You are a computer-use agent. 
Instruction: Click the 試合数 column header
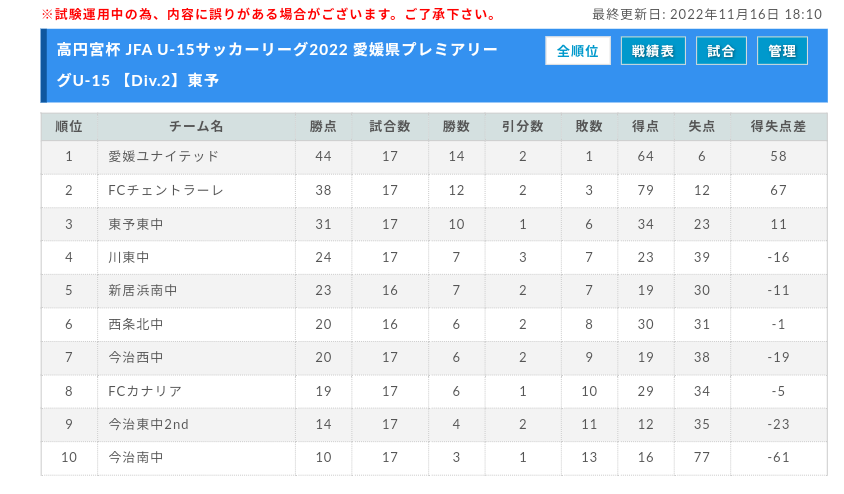click(x=390, y=127)
